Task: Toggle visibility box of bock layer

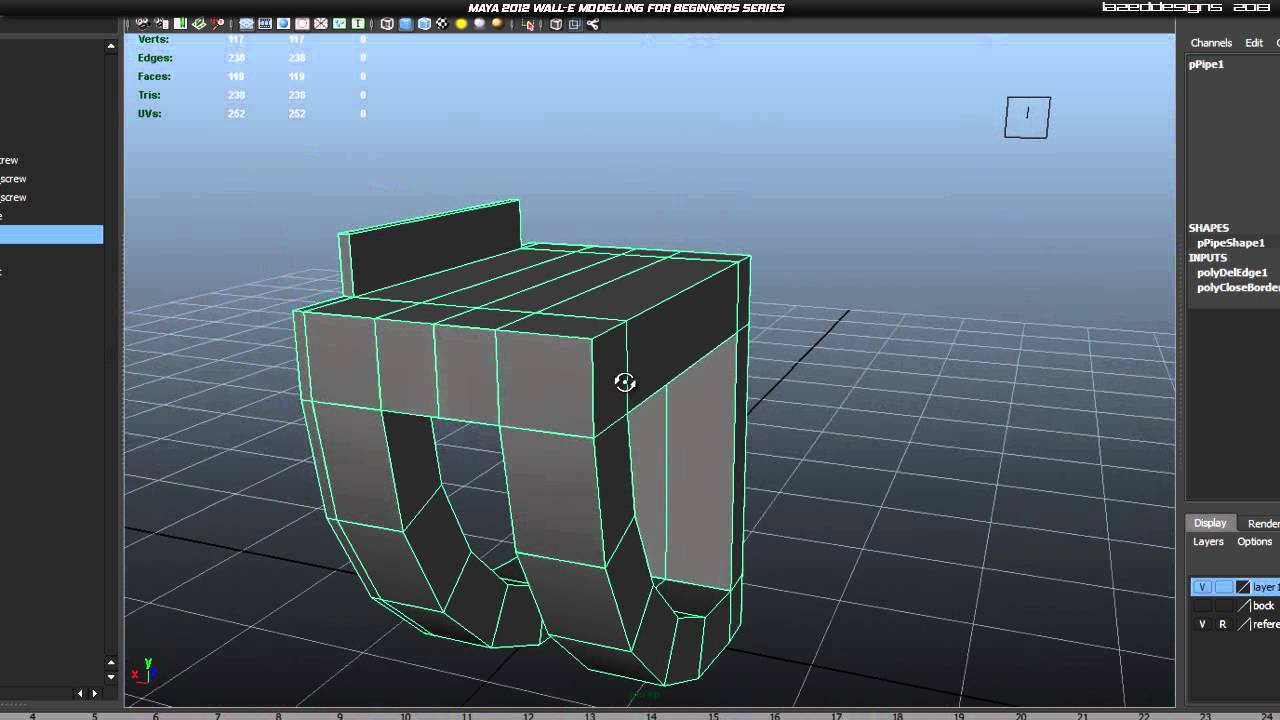Action: point(1202,606)
